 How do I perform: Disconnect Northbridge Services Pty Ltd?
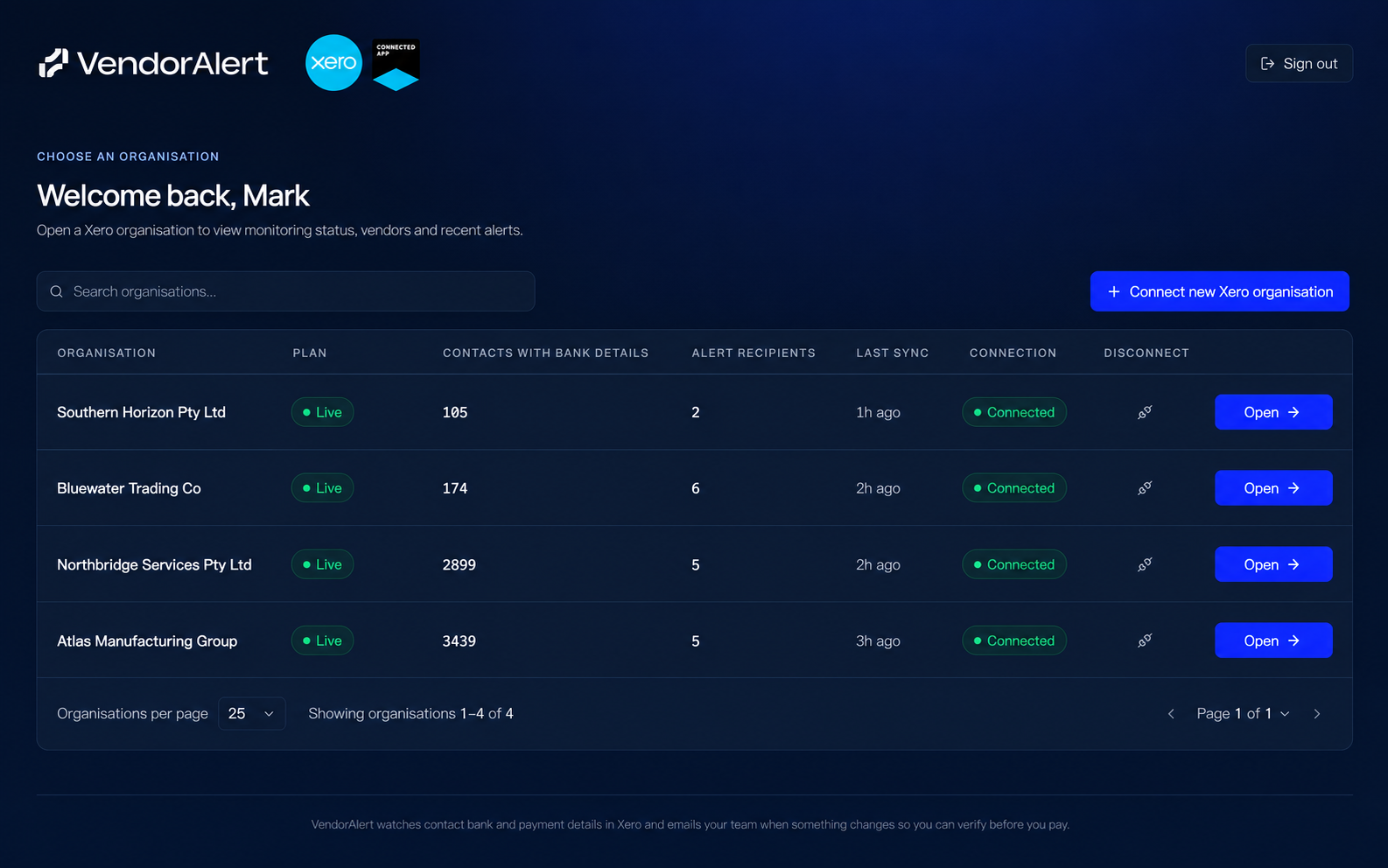tap(1145, 564)
